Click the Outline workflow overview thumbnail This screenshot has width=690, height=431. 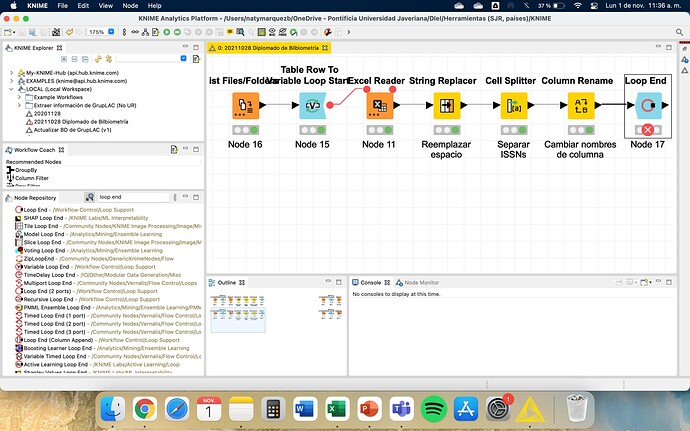pos(238,320)
